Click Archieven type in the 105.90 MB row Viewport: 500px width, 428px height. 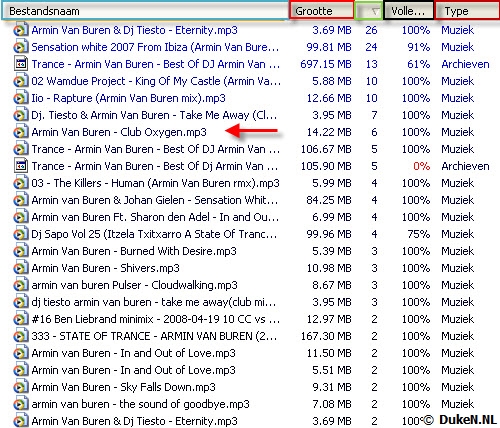(465, 166)
